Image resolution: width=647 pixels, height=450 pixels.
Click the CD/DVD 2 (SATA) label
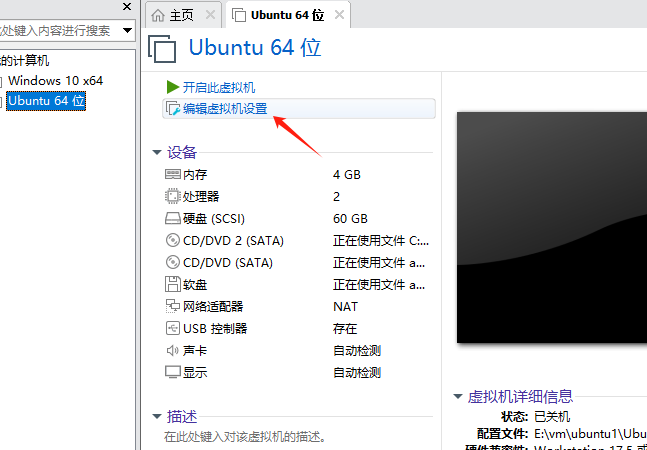(x=233, y=241)
